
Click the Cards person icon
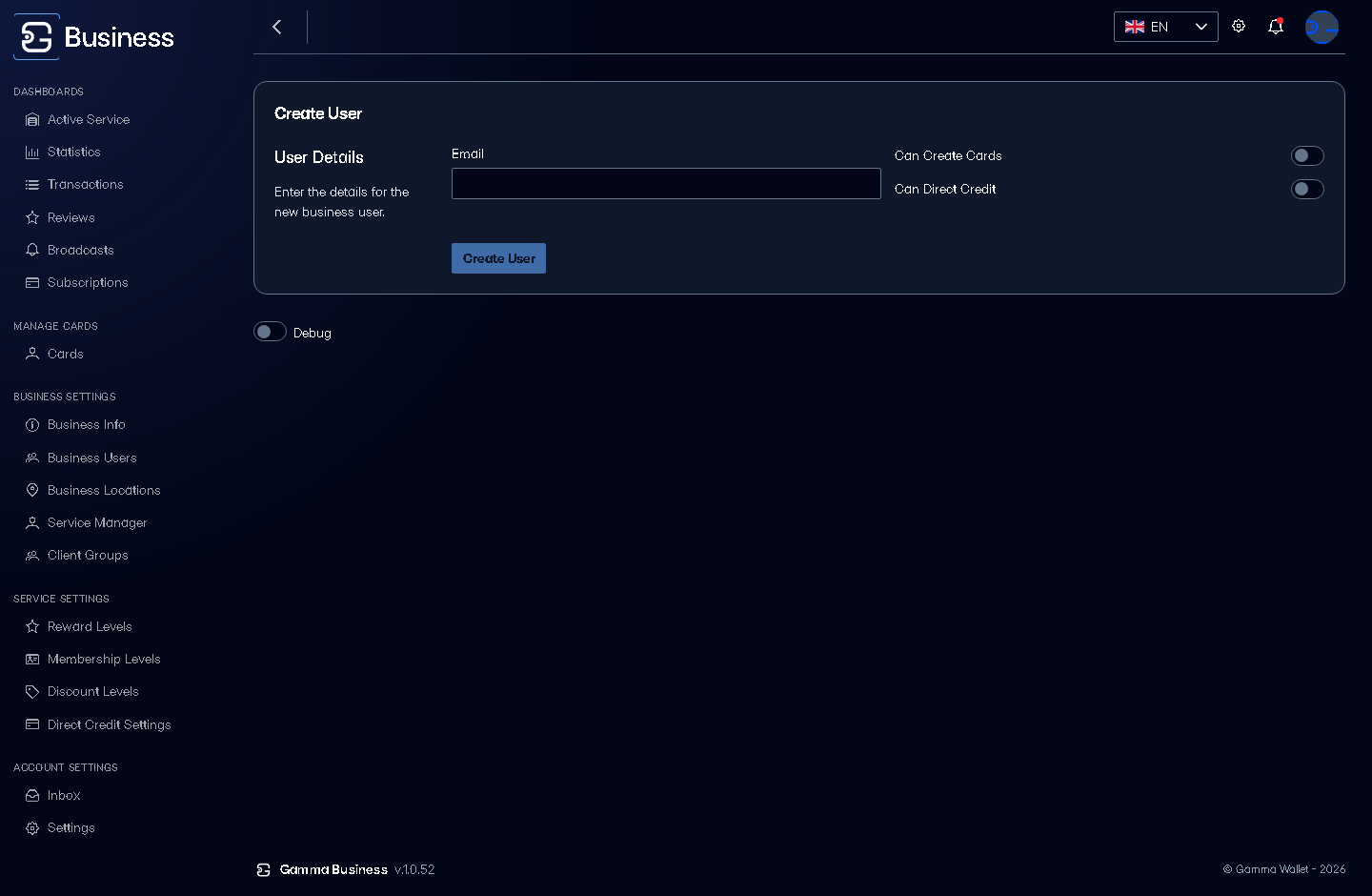point(32,354)
